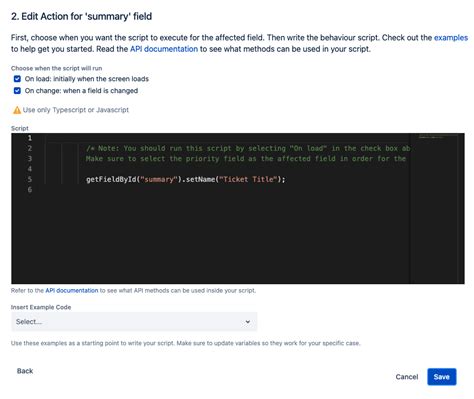Toggle the 'On change' checkbox
The width and height of the screenshot is (474, 399).
click(x=17, y=91)
